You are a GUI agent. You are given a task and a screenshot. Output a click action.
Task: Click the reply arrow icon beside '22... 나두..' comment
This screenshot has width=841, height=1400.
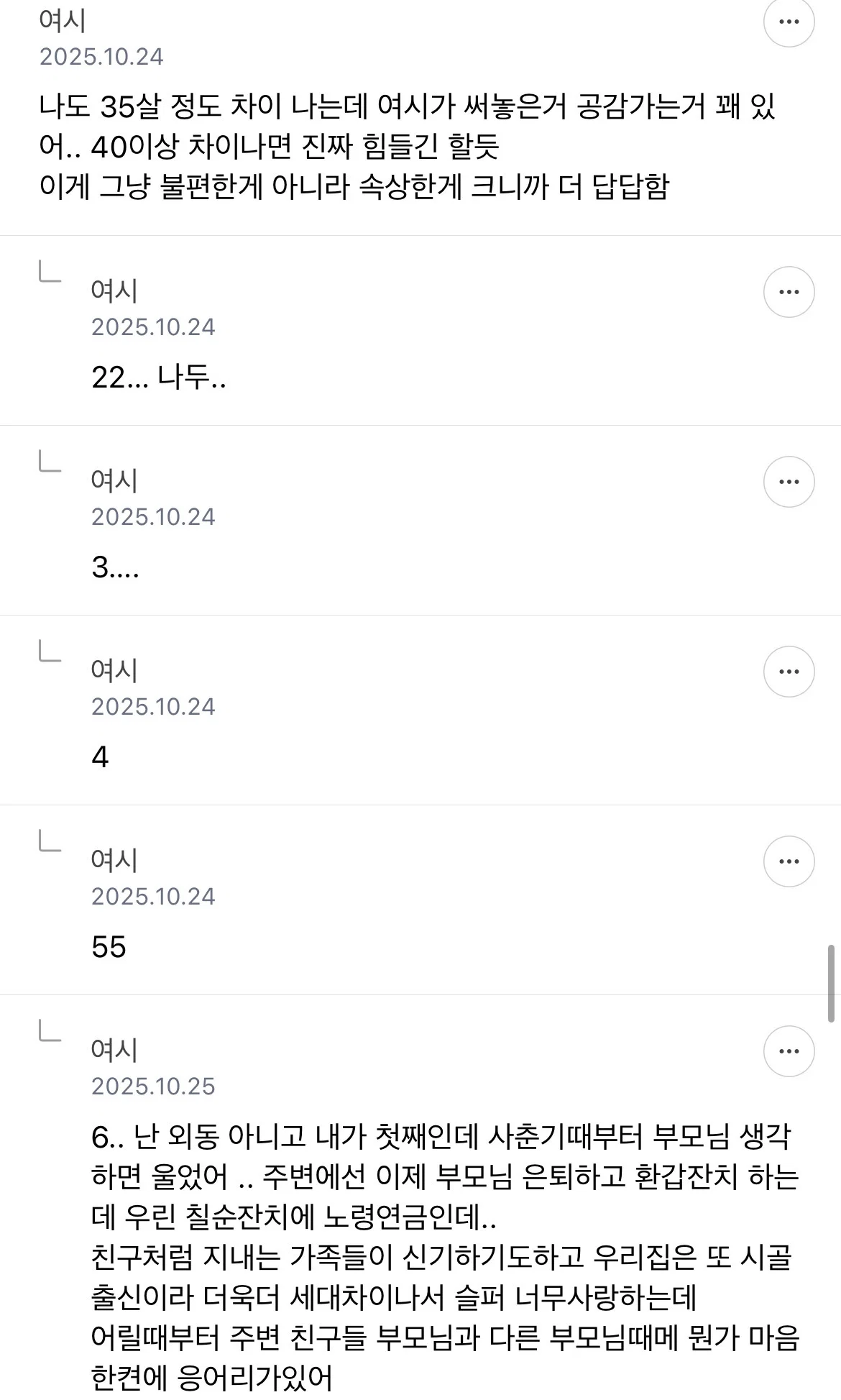[50, 271]
